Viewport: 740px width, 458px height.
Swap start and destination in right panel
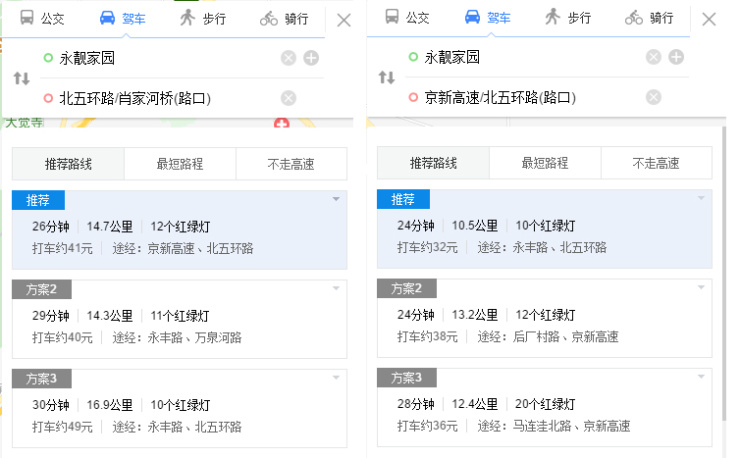pyautogui.click(x=386, y=78)
